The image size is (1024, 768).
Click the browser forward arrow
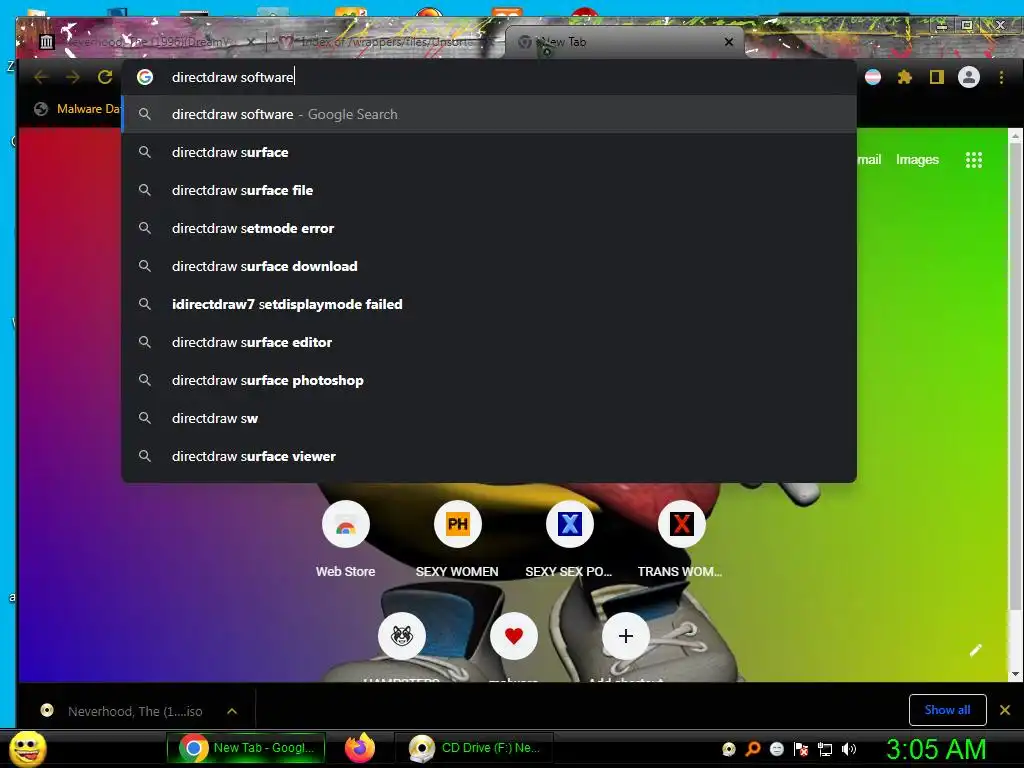pos(72,77)
